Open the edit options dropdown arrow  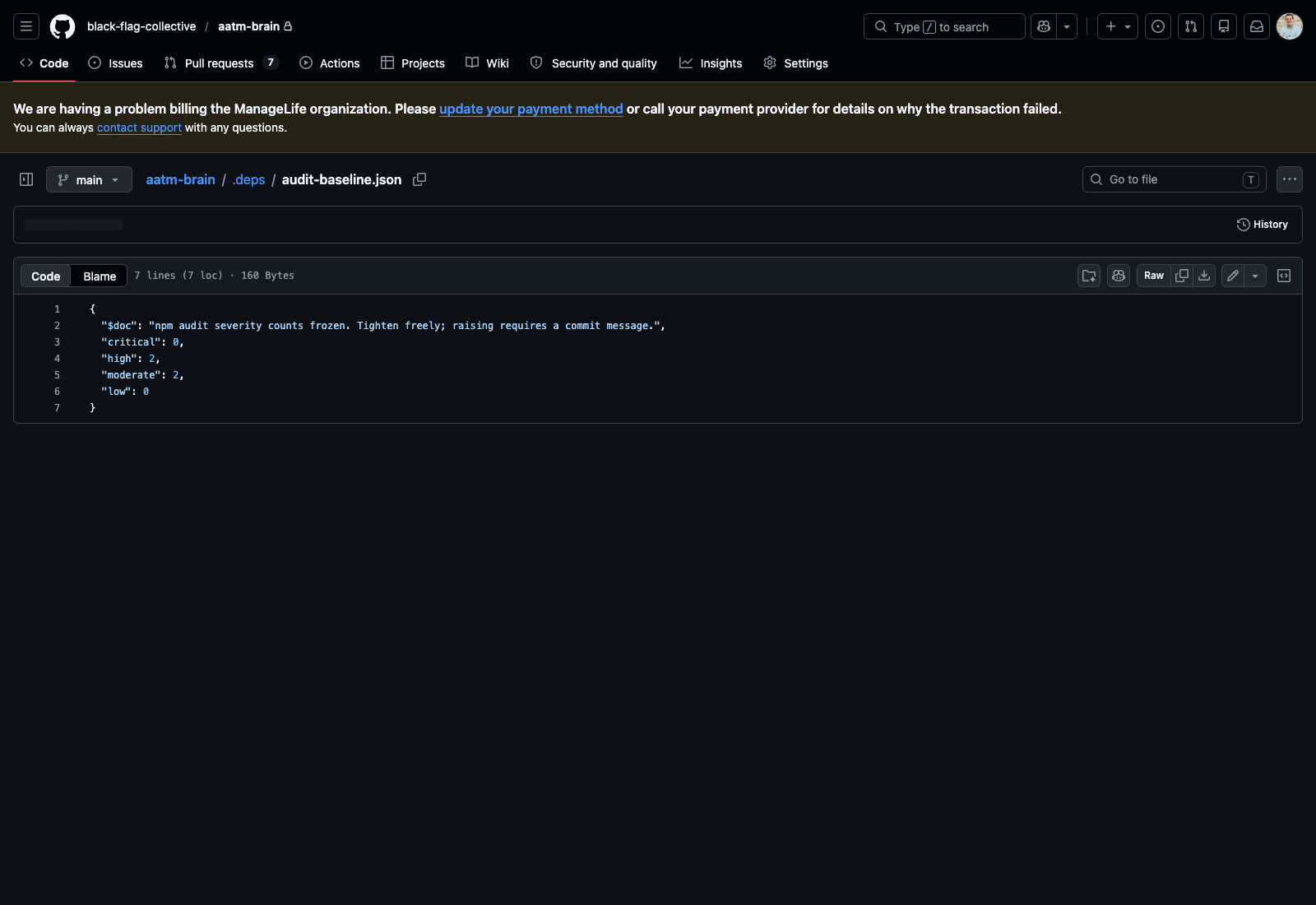pyautogui.click(x=1253, y=276)
